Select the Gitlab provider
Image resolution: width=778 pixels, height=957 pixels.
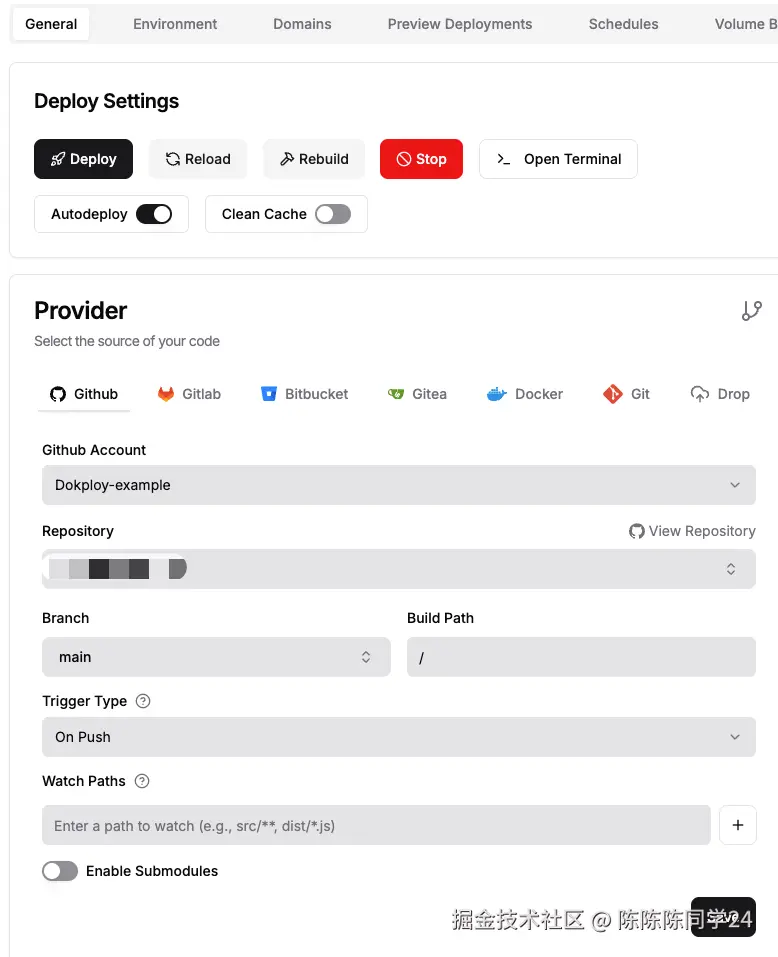(189, 394)
